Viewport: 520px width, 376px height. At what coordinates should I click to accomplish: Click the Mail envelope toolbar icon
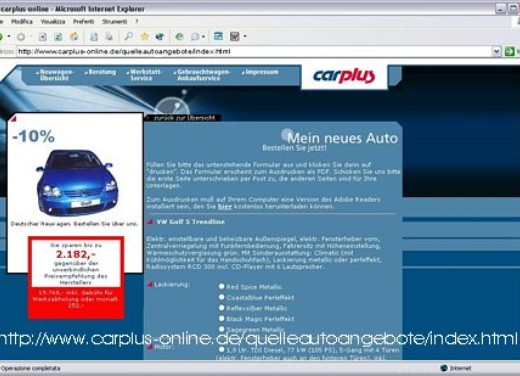coord(195,36)
